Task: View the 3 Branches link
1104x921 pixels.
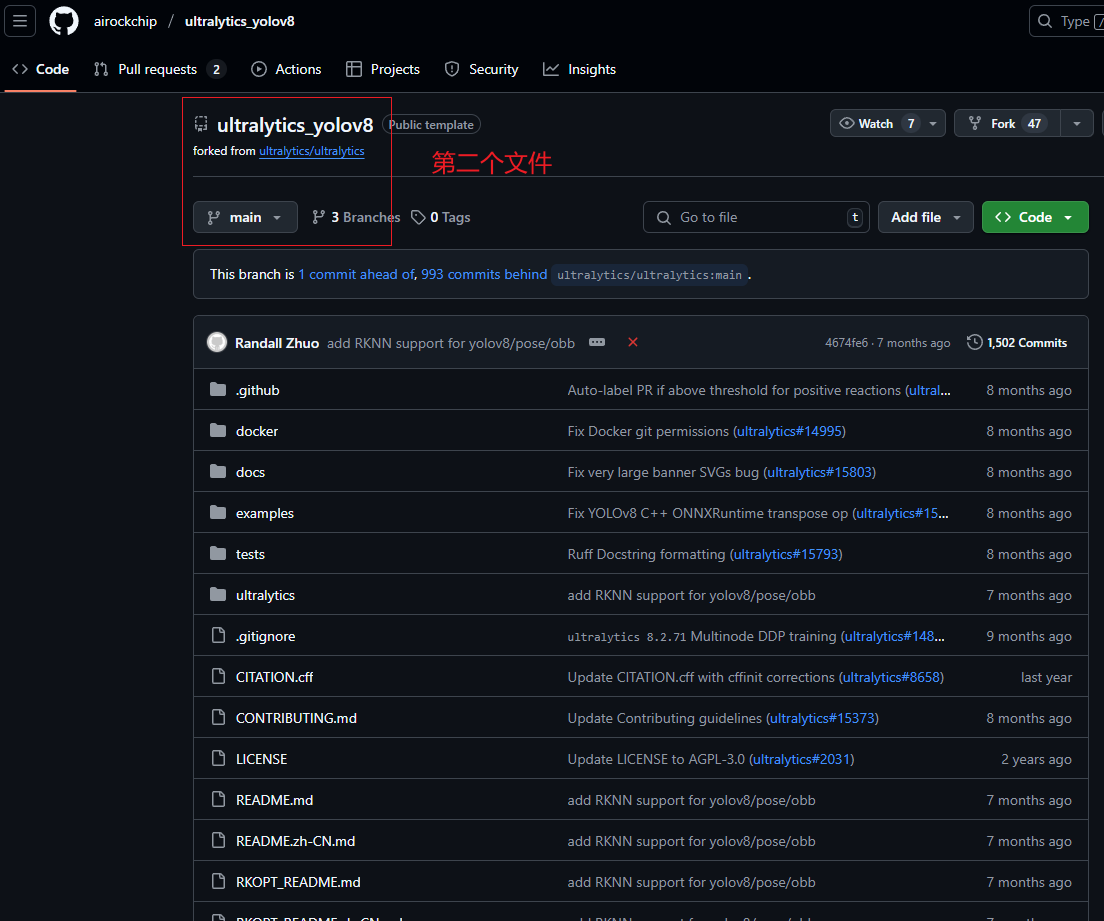Action: [356, 218]
